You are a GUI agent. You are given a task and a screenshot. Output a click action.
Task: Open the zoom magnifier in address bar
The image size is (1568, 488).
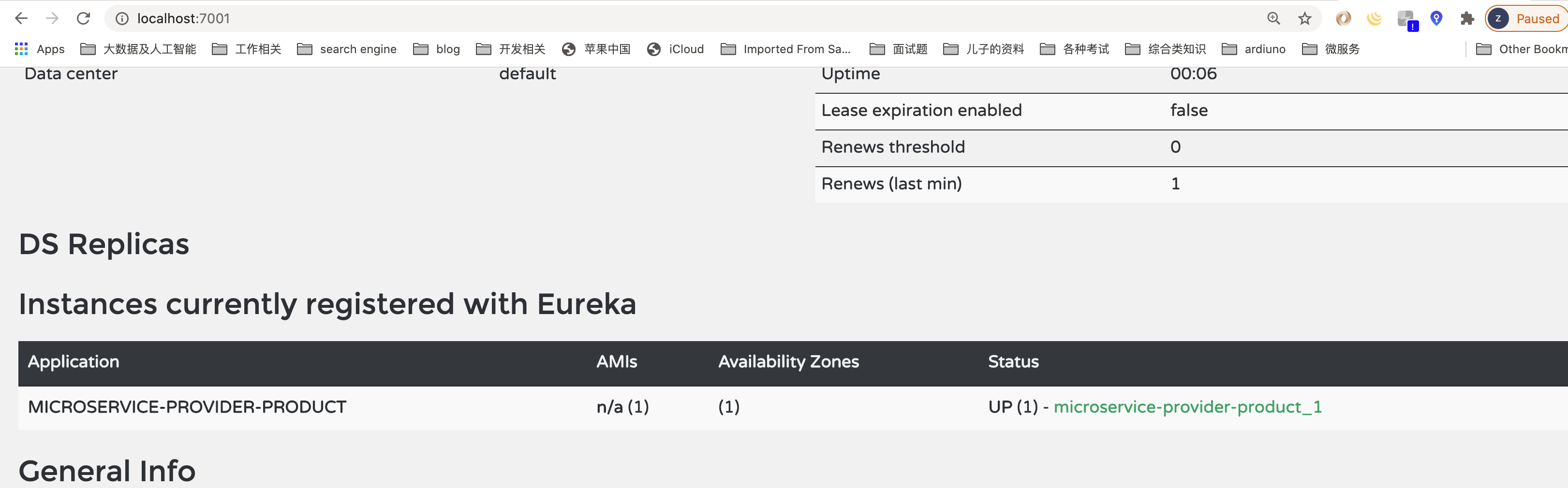pos(1273,18)
